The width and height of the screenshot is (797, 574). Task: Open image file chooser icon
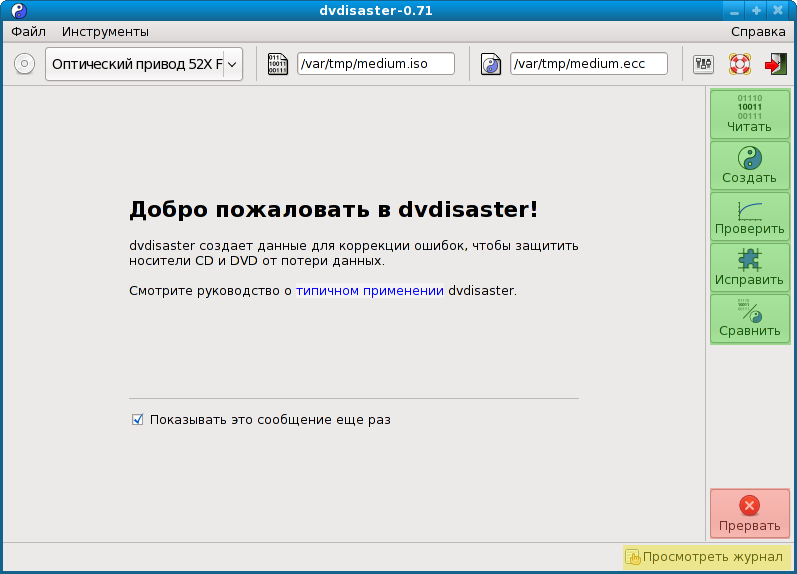pyautogui.click(x=278, y=64)
